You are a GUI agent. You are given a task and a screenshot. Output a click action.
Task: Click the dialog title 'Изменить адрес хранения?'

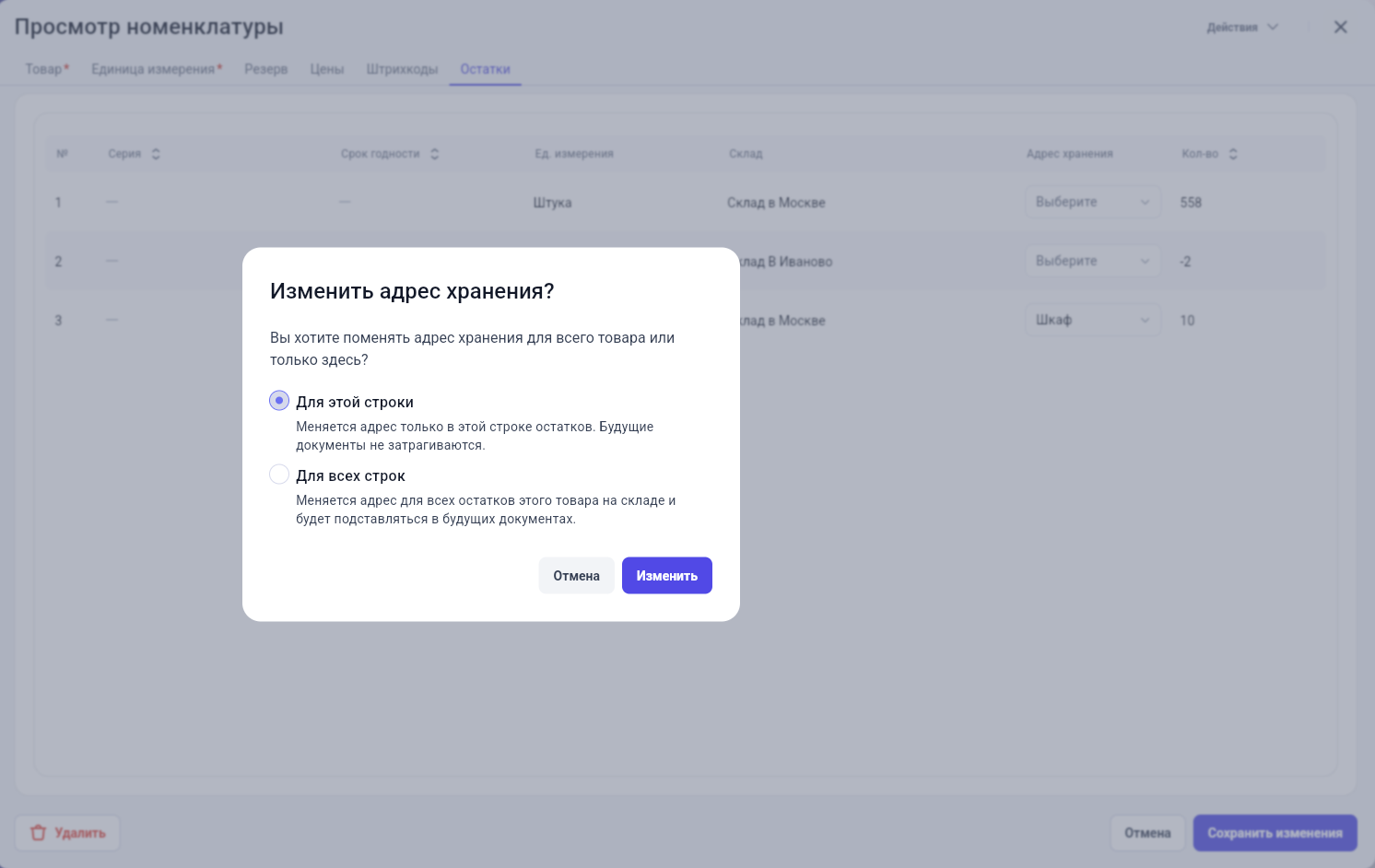click(x=412, y=291)
